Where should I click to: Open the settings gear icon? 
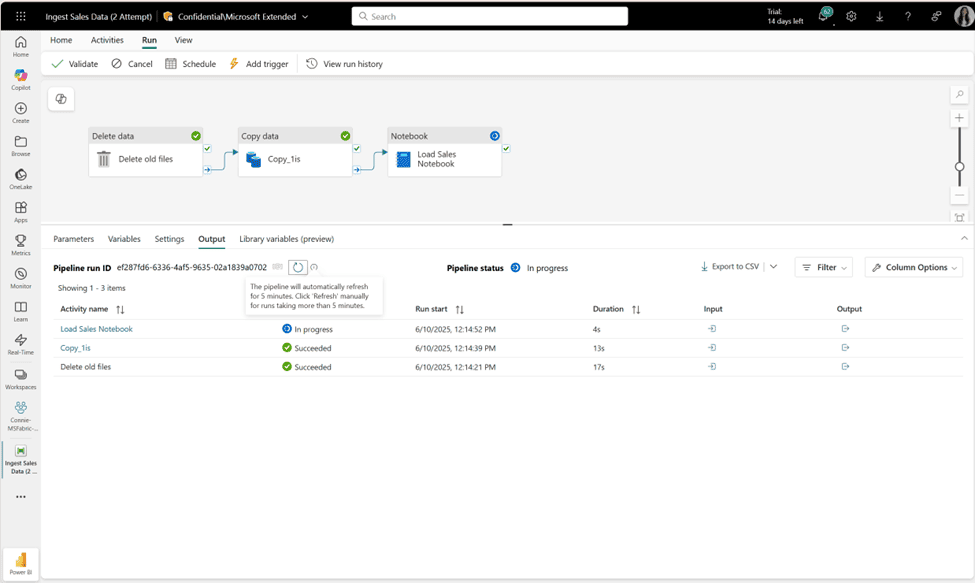851,16
